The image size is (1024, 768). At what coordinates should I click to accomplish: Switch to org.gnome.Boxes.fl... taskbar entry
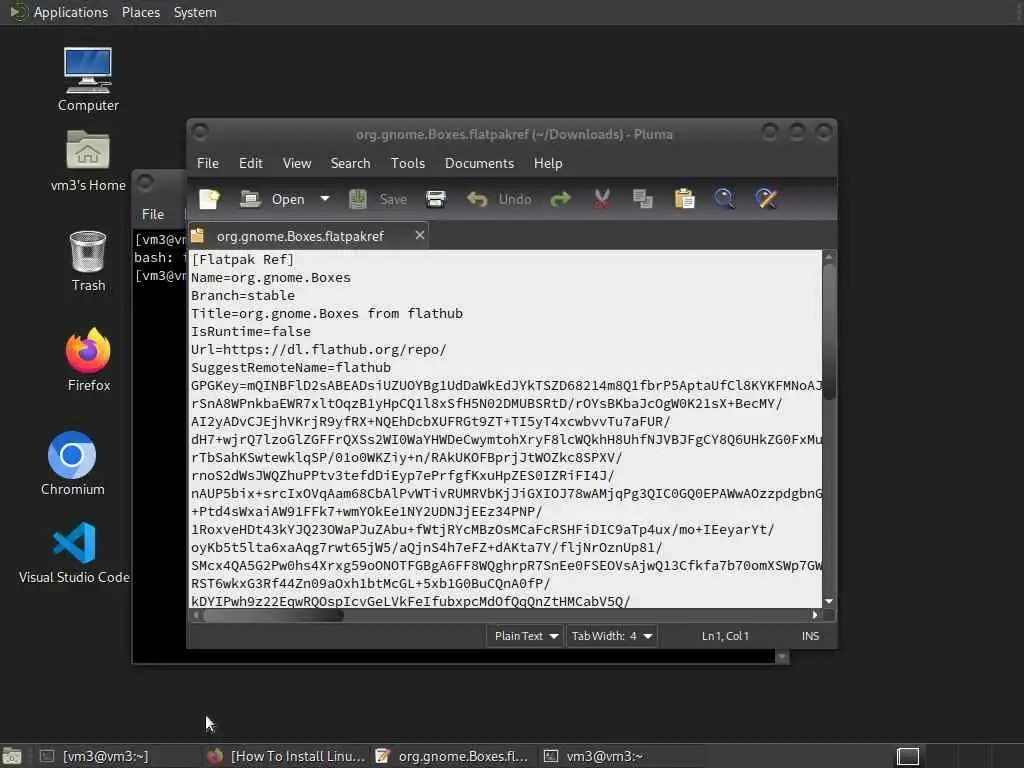[x=452, y=756]
